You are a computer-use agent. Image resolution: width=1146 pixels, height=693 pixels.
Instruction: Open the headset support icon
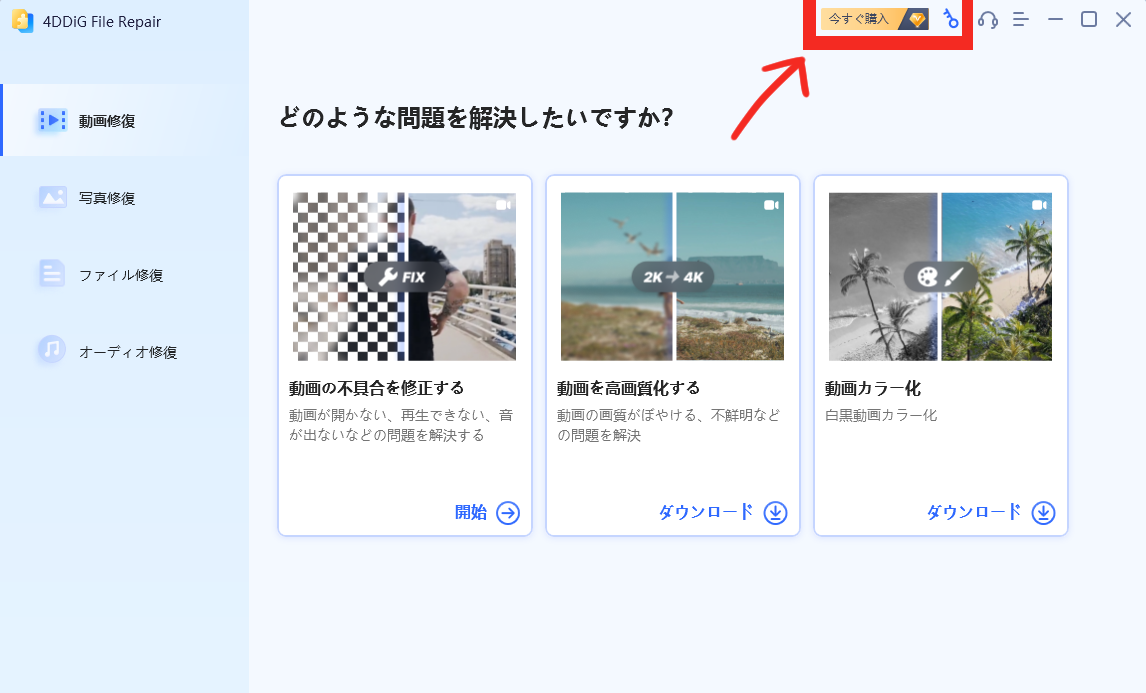[x=988, y=20]
